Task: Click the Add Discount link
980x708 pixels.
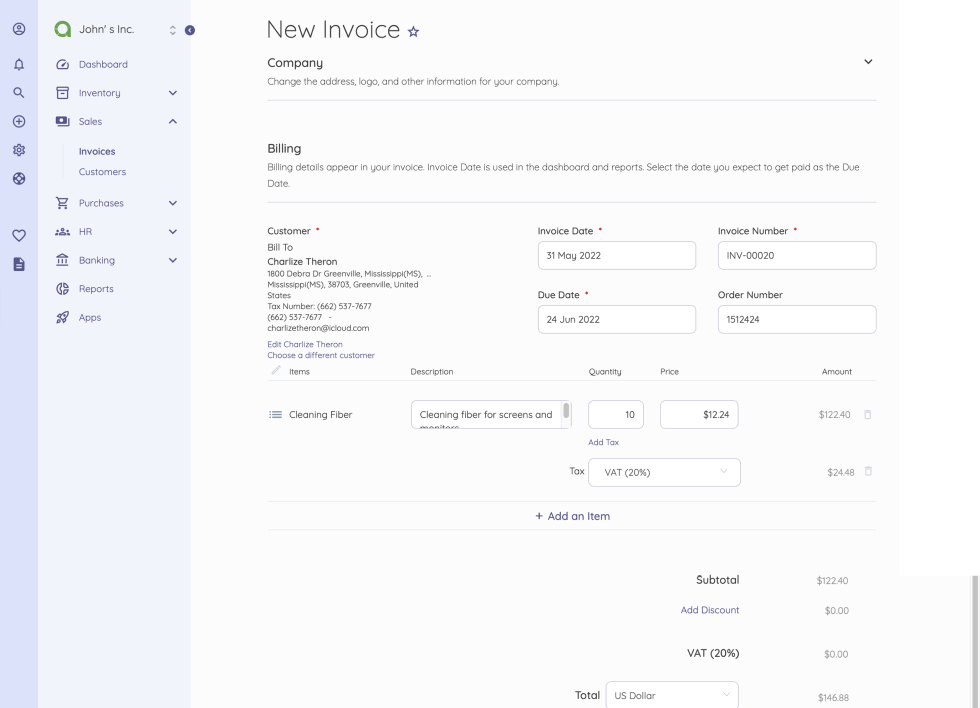Action: click(x=710, y=610)
